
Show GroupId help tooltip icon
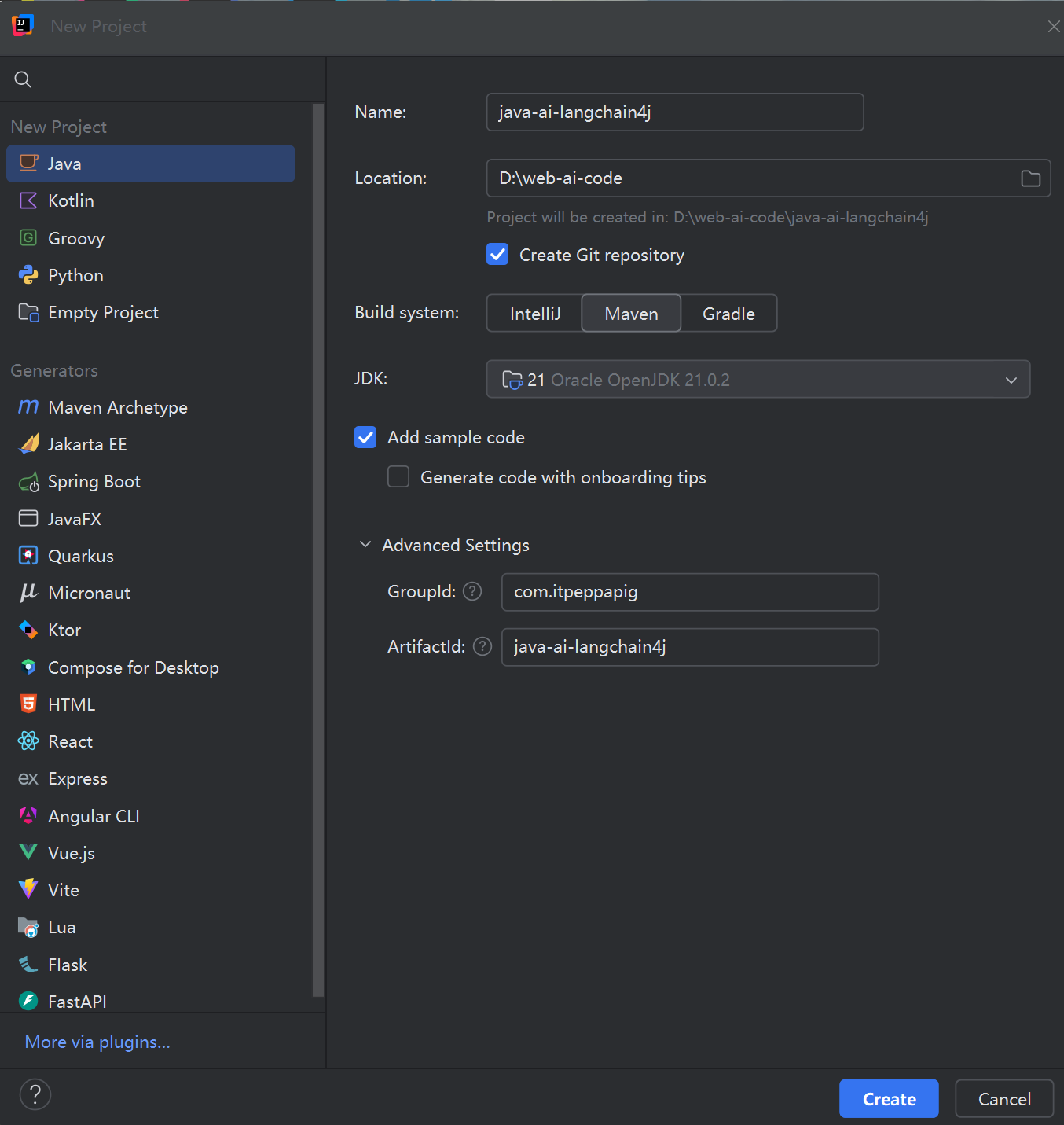pyautogui.click(x=472, y=591)
